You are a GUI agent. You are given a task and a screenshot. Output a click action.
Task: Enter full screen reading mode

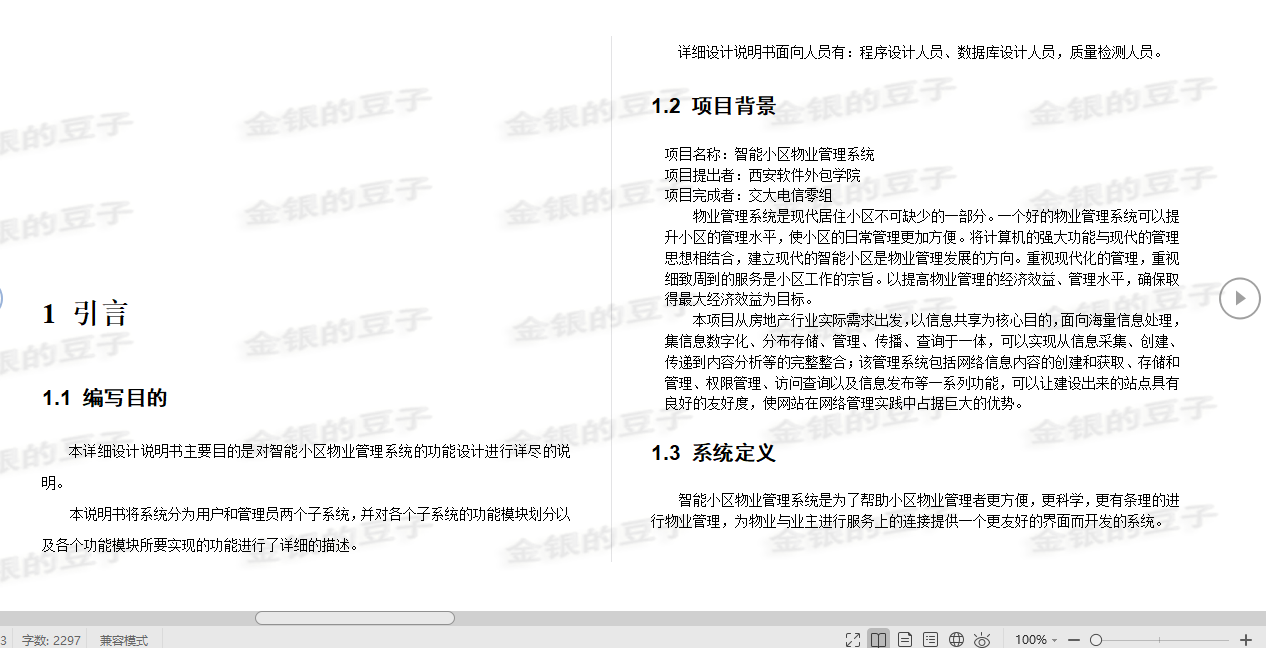[x=853, y=638]
